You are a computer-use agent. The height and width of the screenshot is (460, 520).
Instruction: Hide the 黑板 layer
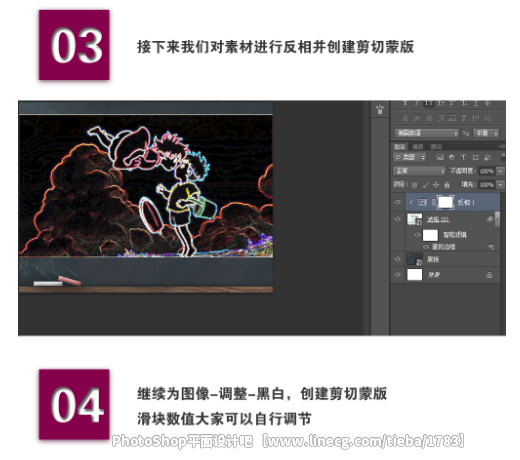coord(397,259)
